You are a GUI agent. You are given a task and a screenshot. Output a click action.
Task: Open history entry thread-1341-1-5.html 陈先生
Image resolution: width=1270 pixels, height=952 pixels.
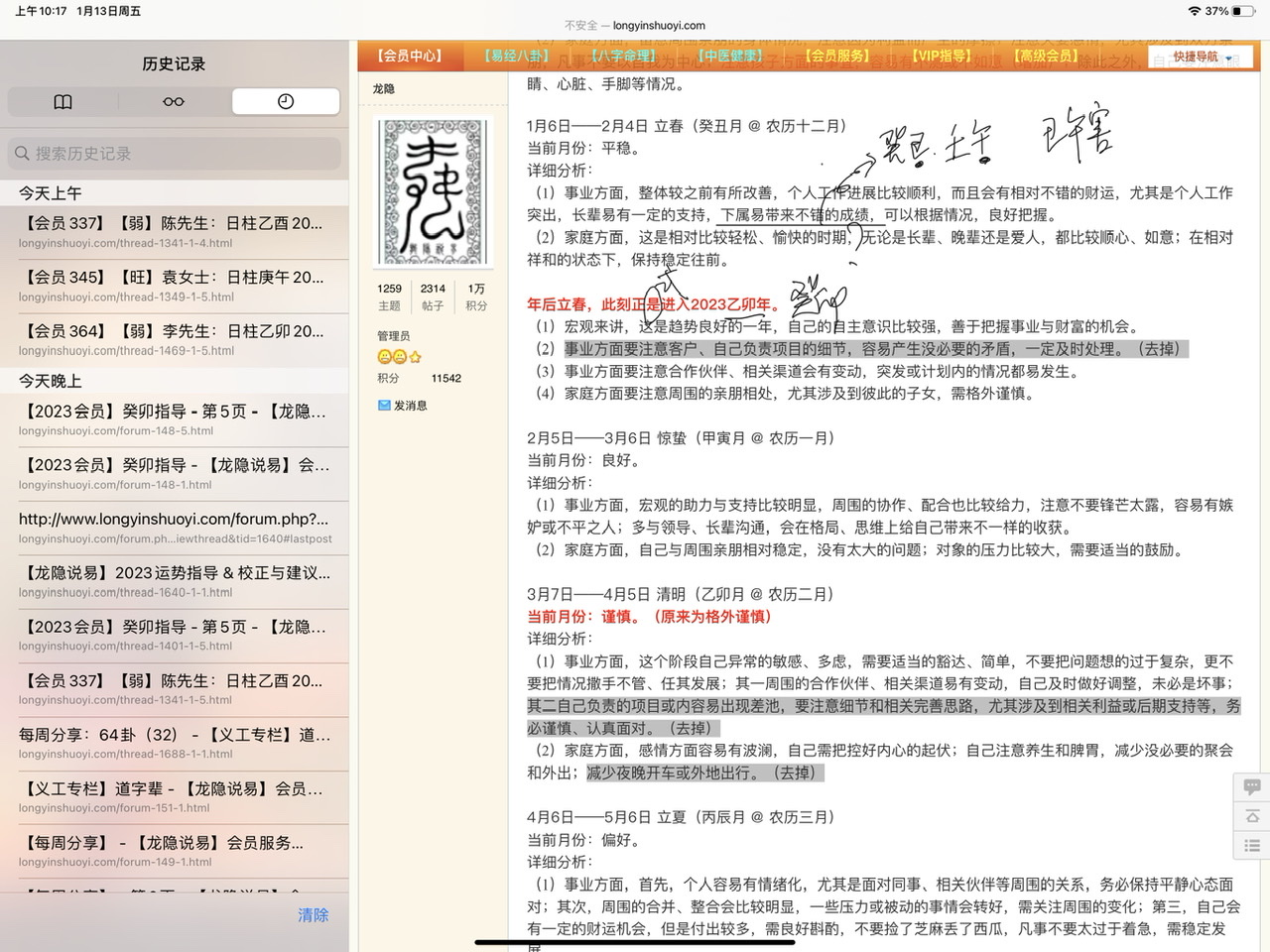coord(175,690)
